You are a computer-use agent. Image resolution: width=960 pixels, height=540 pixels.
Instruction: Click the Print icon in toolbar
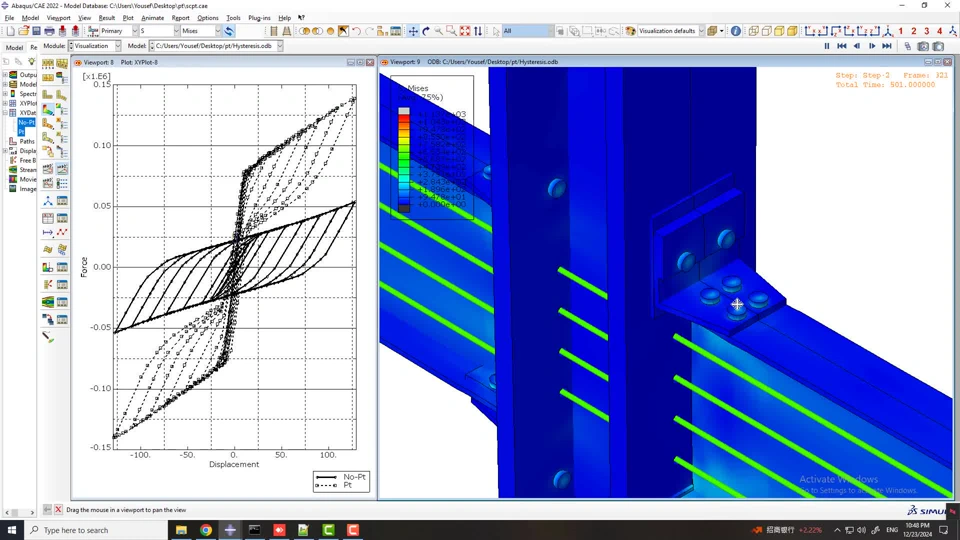click(49, 31)
